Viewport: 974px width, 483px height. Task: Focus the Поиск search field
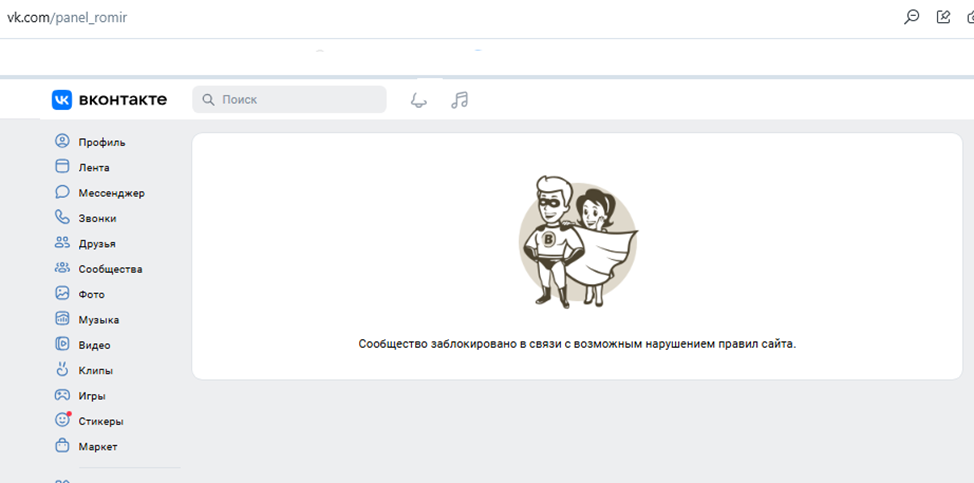[289, 99]
